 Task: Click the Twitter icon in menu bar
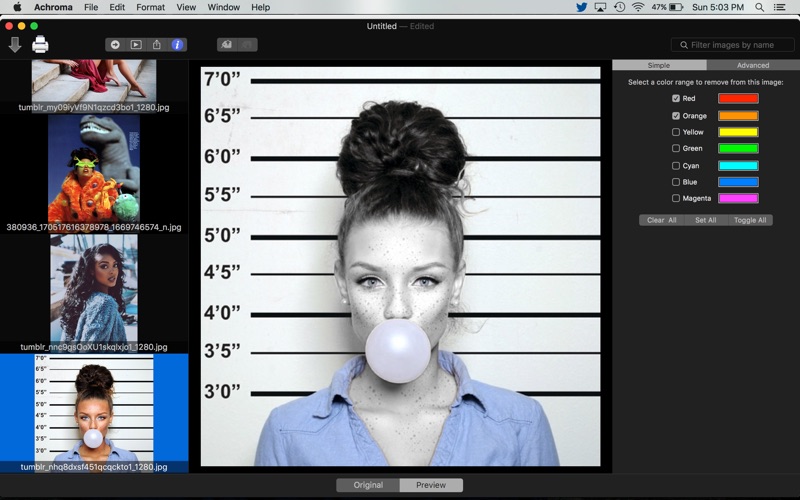[581, 7]
